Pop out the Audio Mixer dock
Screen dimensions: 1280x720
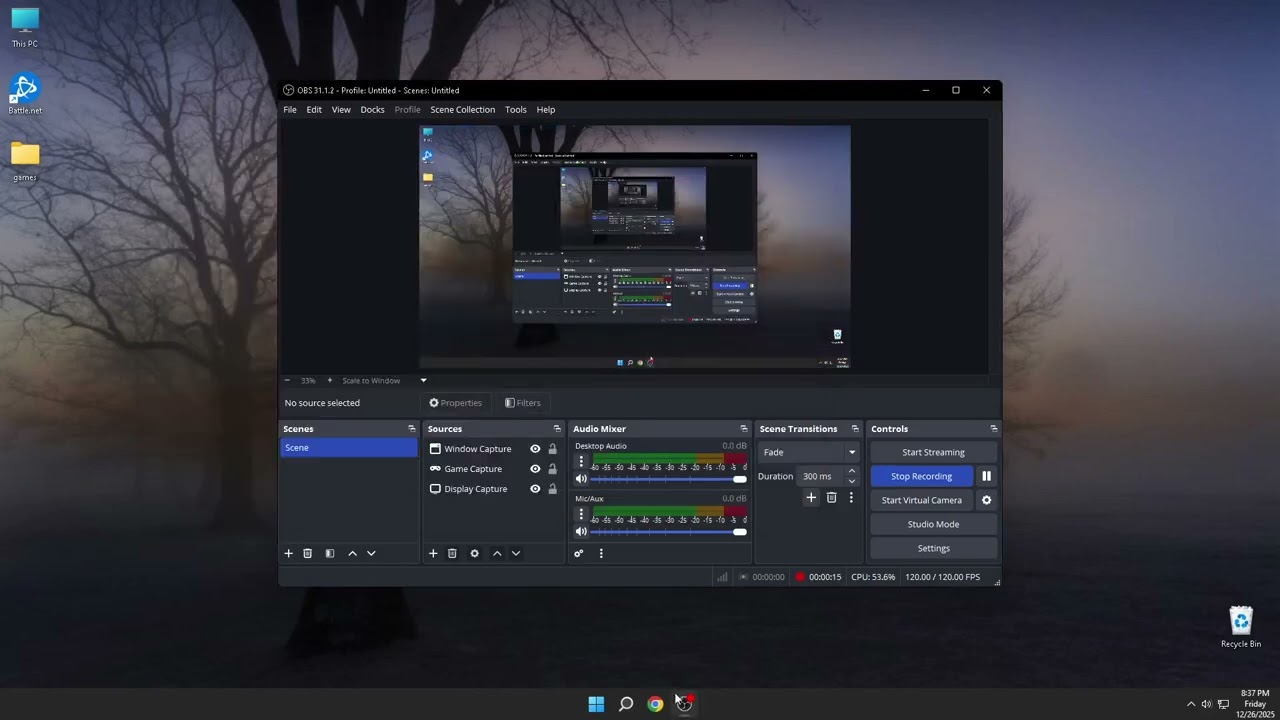click(x=743, y=429)
